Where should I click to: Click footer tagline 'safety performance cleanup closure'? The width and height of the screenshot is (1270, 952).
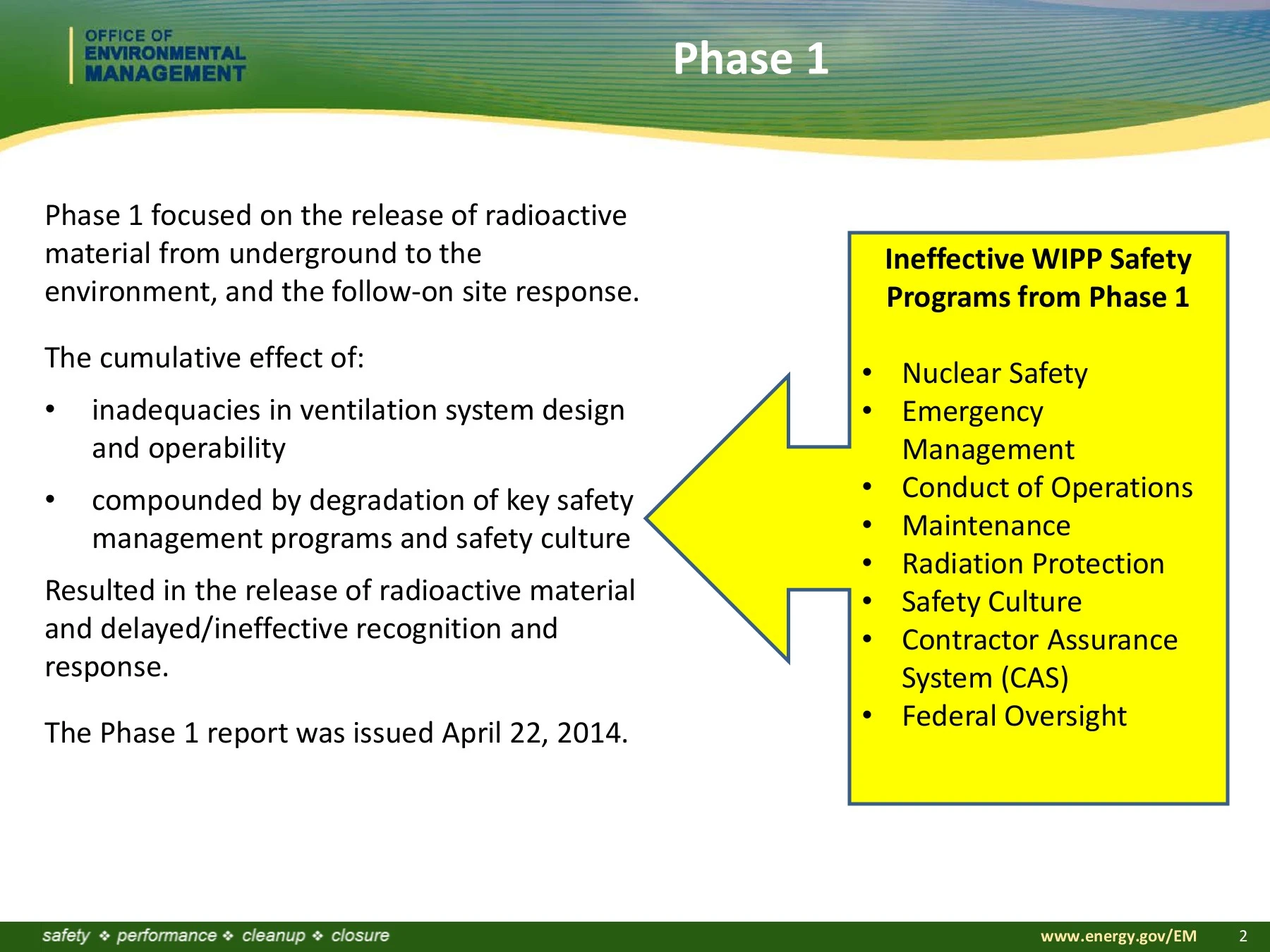click(216, 936)
